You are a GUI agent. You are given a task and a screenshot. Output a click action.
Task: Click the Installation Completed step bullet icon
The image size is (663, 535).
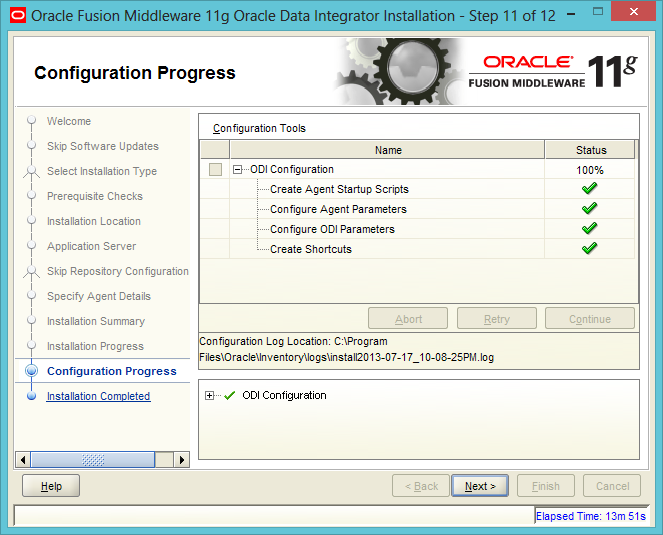[31, 396]
